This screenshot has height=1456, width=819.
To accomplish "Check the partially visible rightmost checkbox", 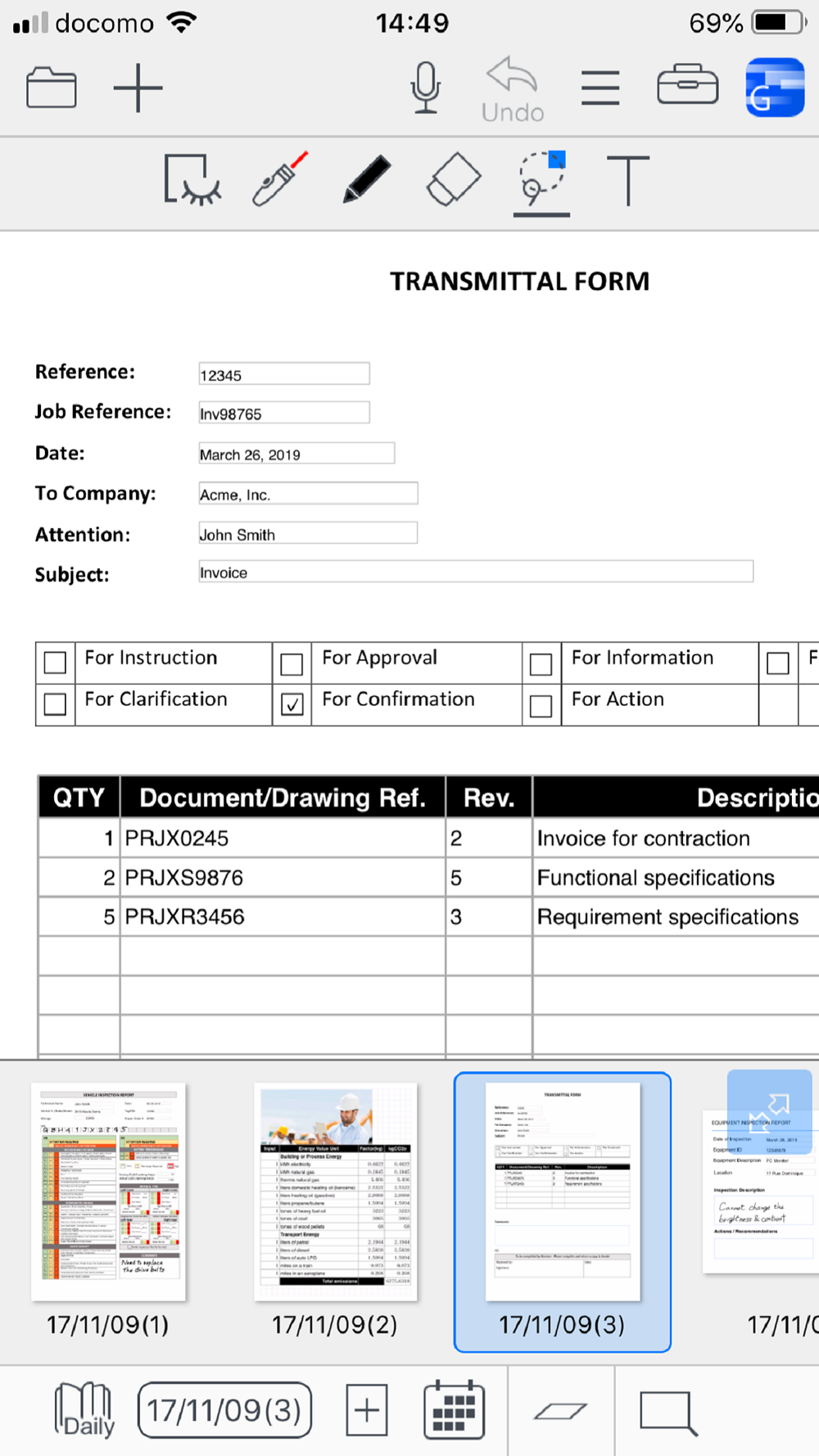I will (778, 663).
